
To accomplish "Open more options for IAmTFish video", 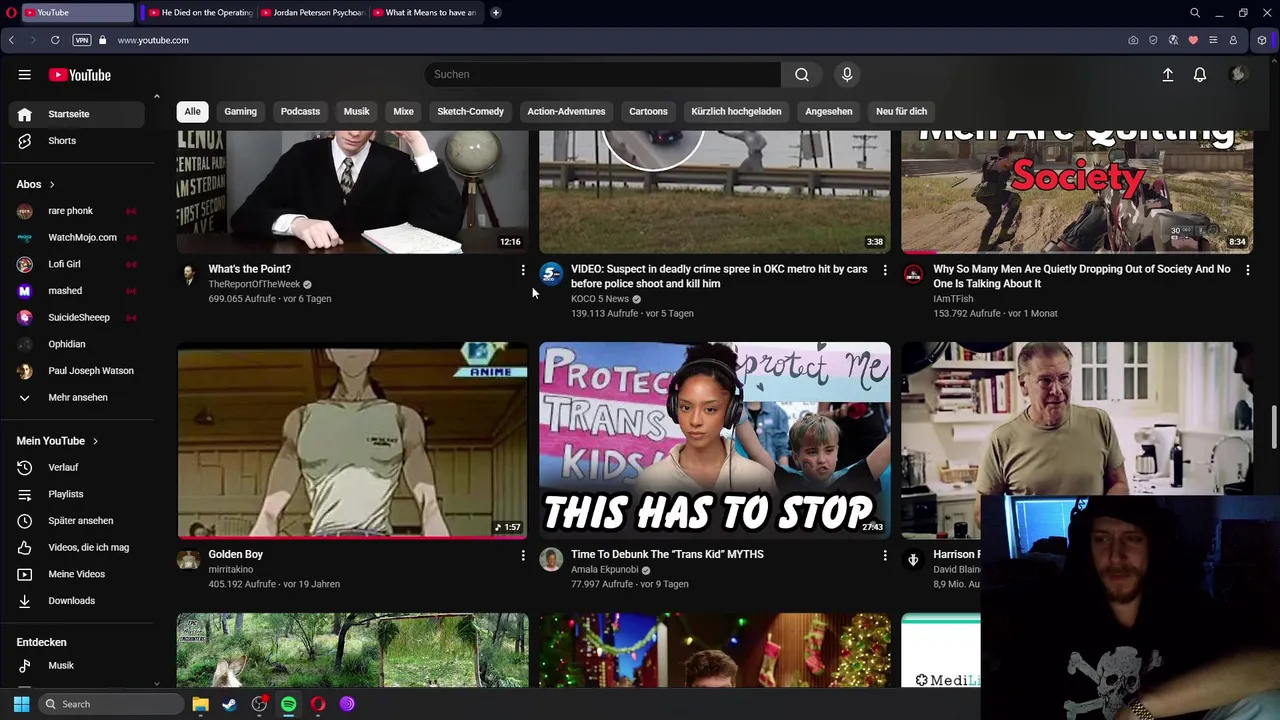I will pos(1247,270).
